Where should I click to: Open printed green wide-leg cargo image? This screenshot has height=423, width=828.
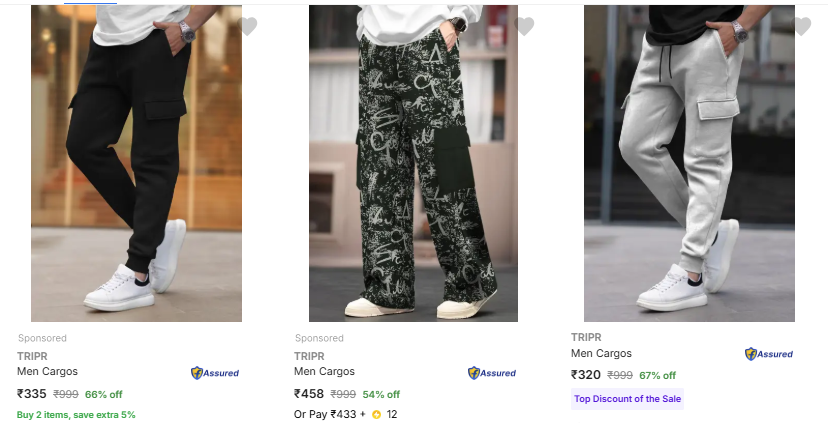[413, 163]
